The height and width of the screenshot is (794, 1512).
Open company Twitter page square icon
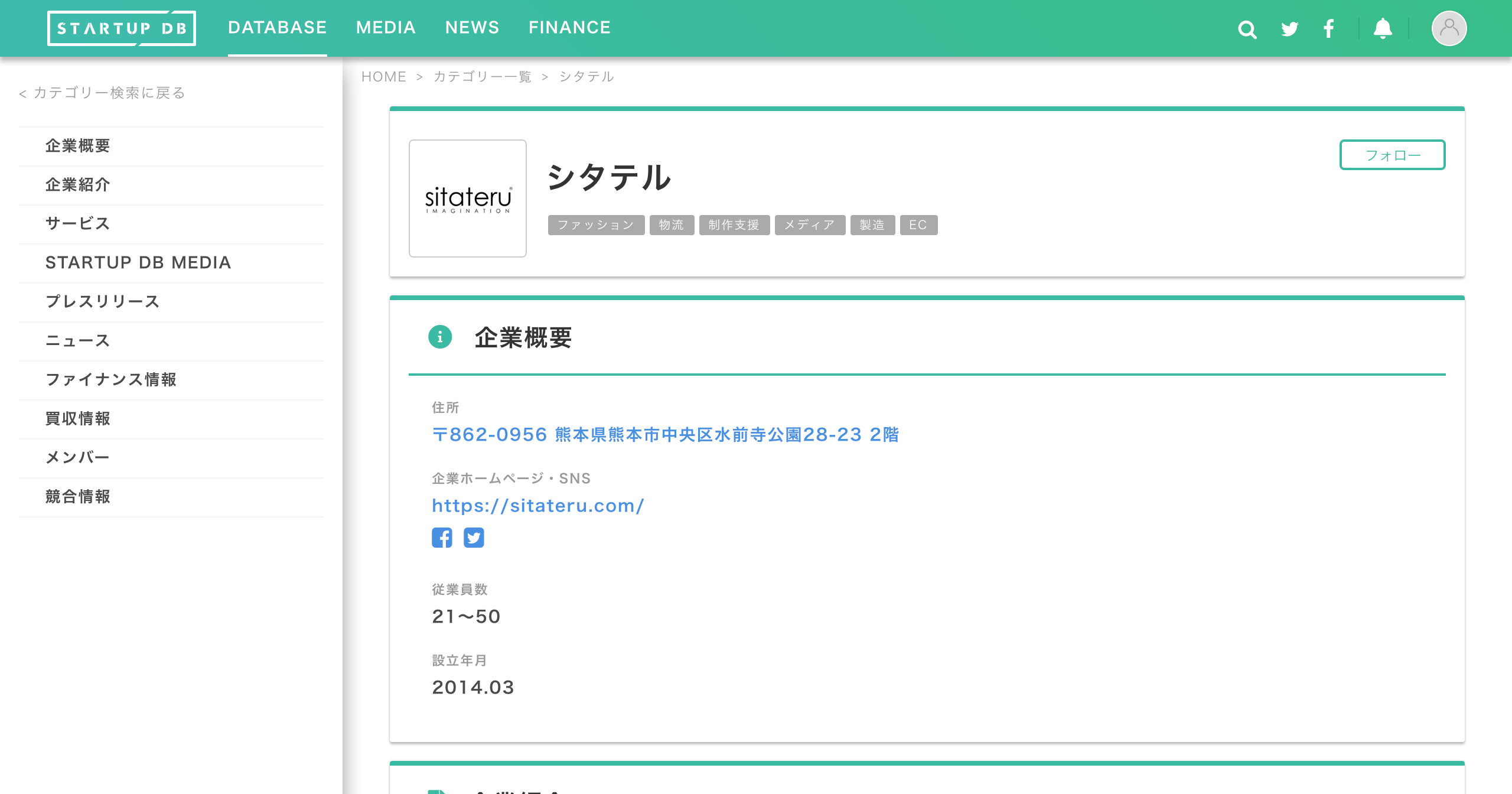(474, 538)
